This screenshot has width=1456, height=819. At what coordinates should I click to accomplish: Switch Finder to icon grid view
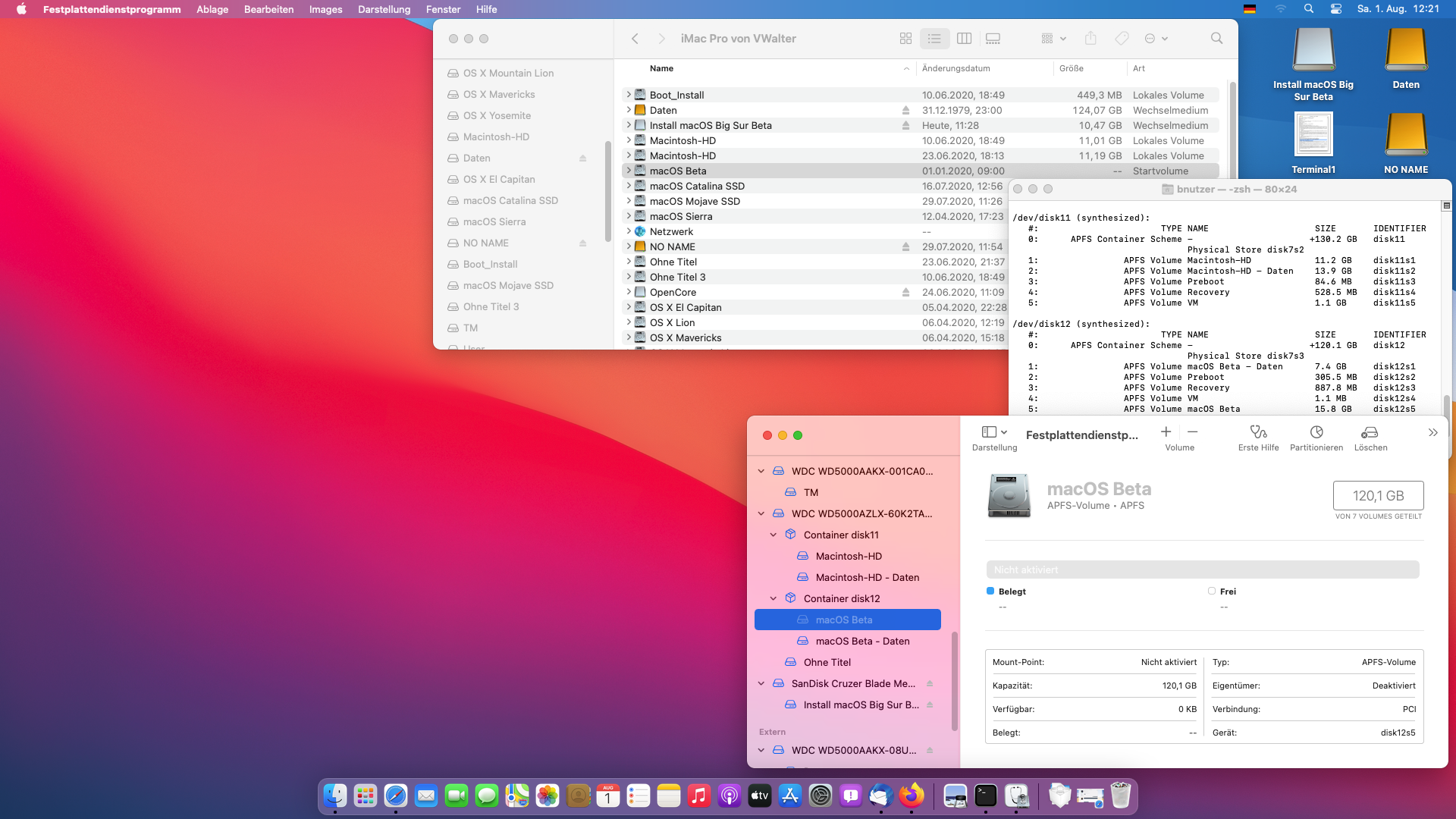tap(905, 39)
